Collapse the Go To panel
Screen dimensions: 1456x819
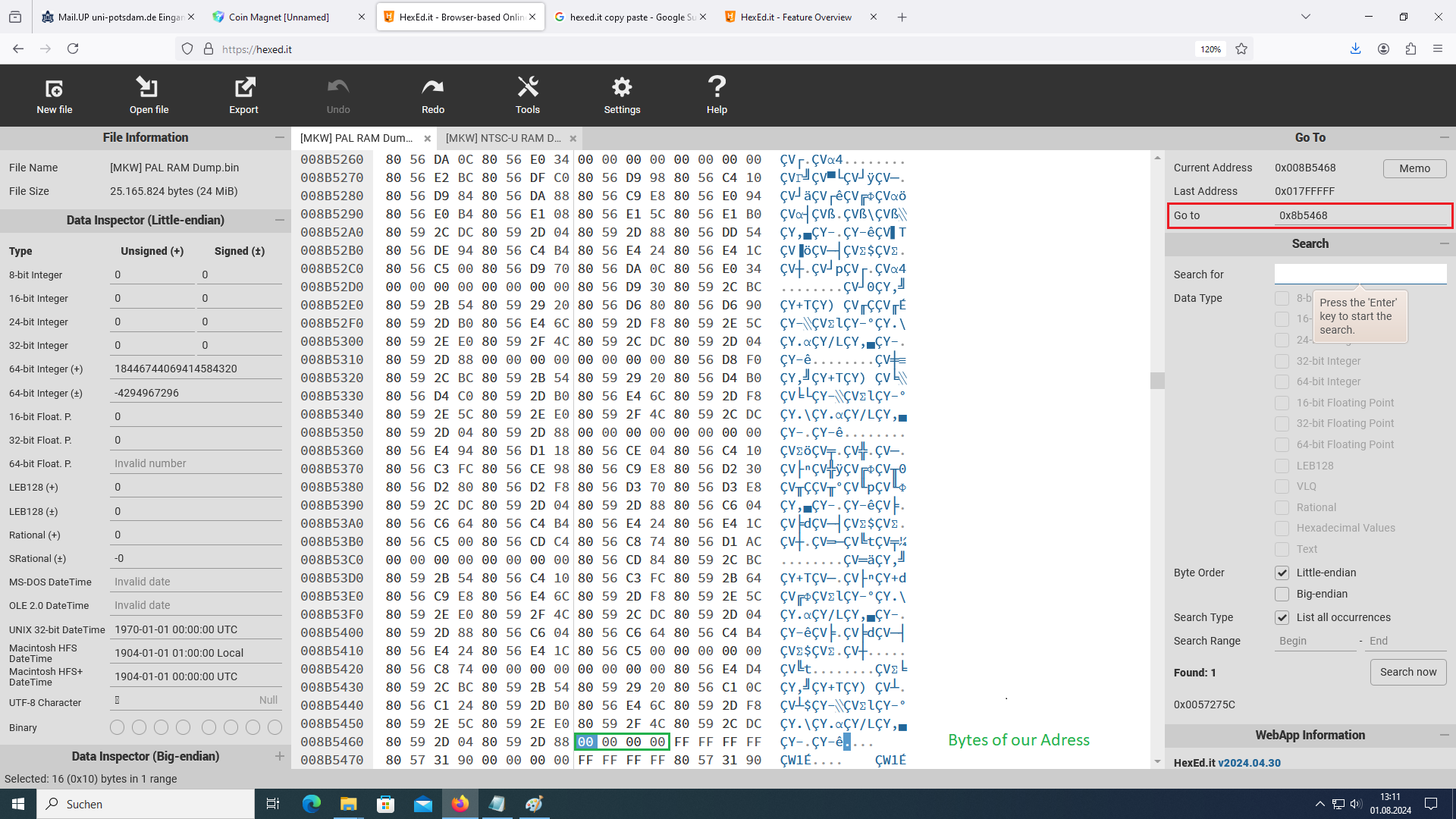tap(1444, 137)
